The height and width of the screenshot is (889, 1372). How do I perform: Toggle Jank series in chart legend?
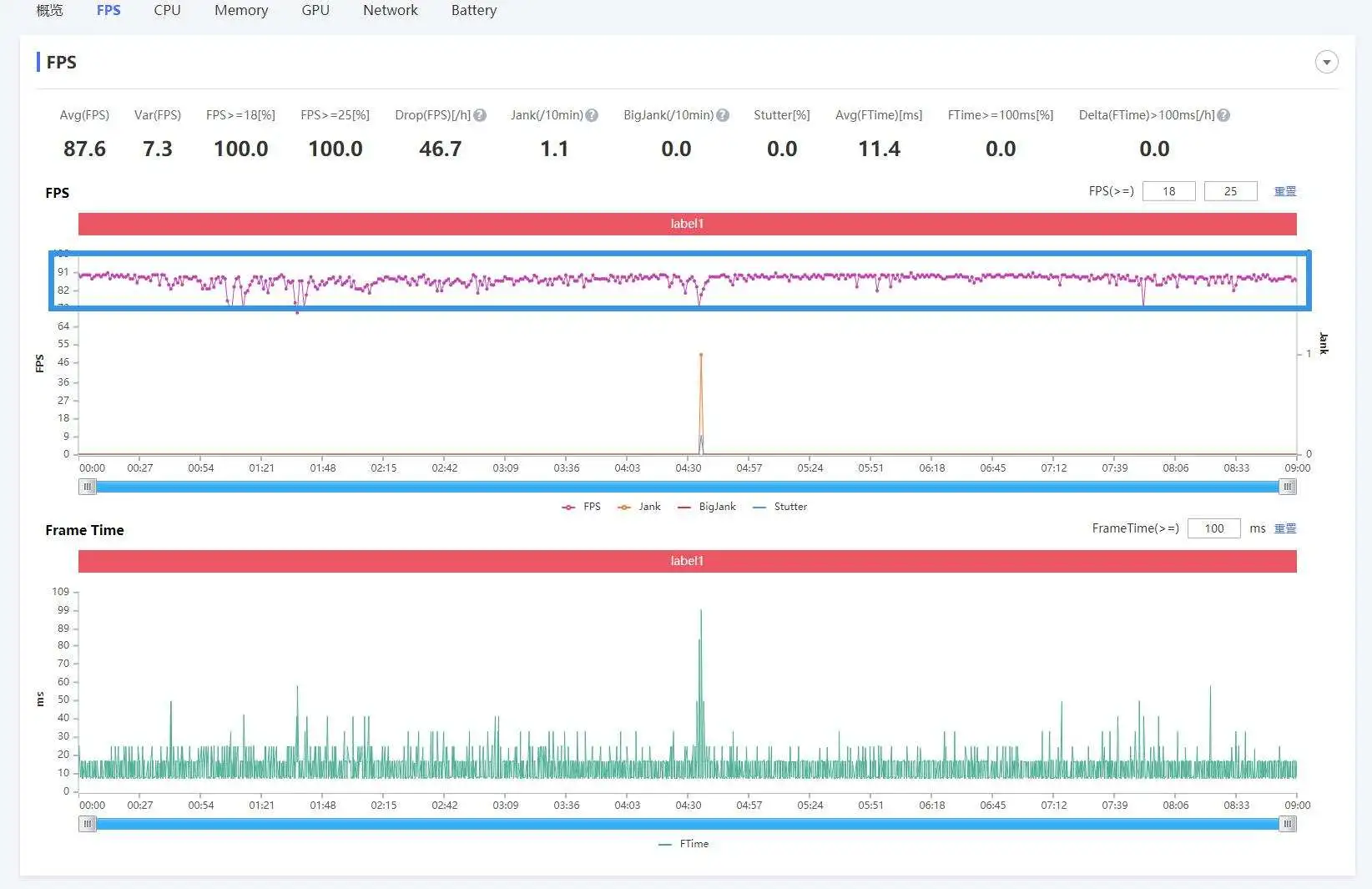639,507
